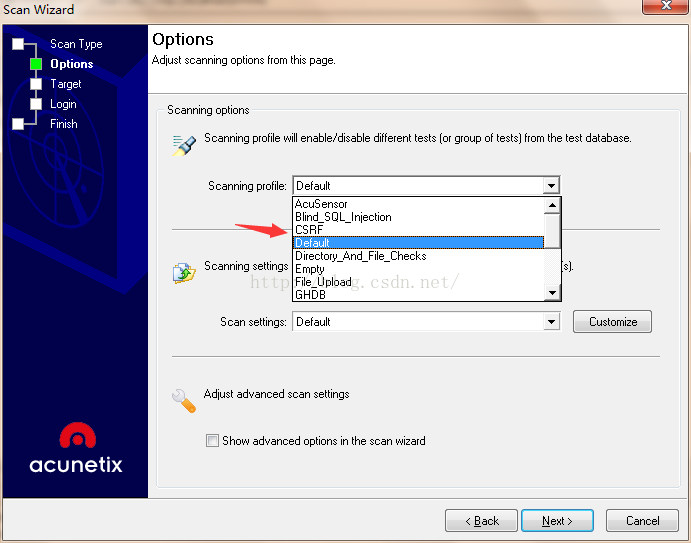Select the Empty scanning profile
Image resolution: width=691 pixels, height=543 pixels.
[x=419, y=269]
